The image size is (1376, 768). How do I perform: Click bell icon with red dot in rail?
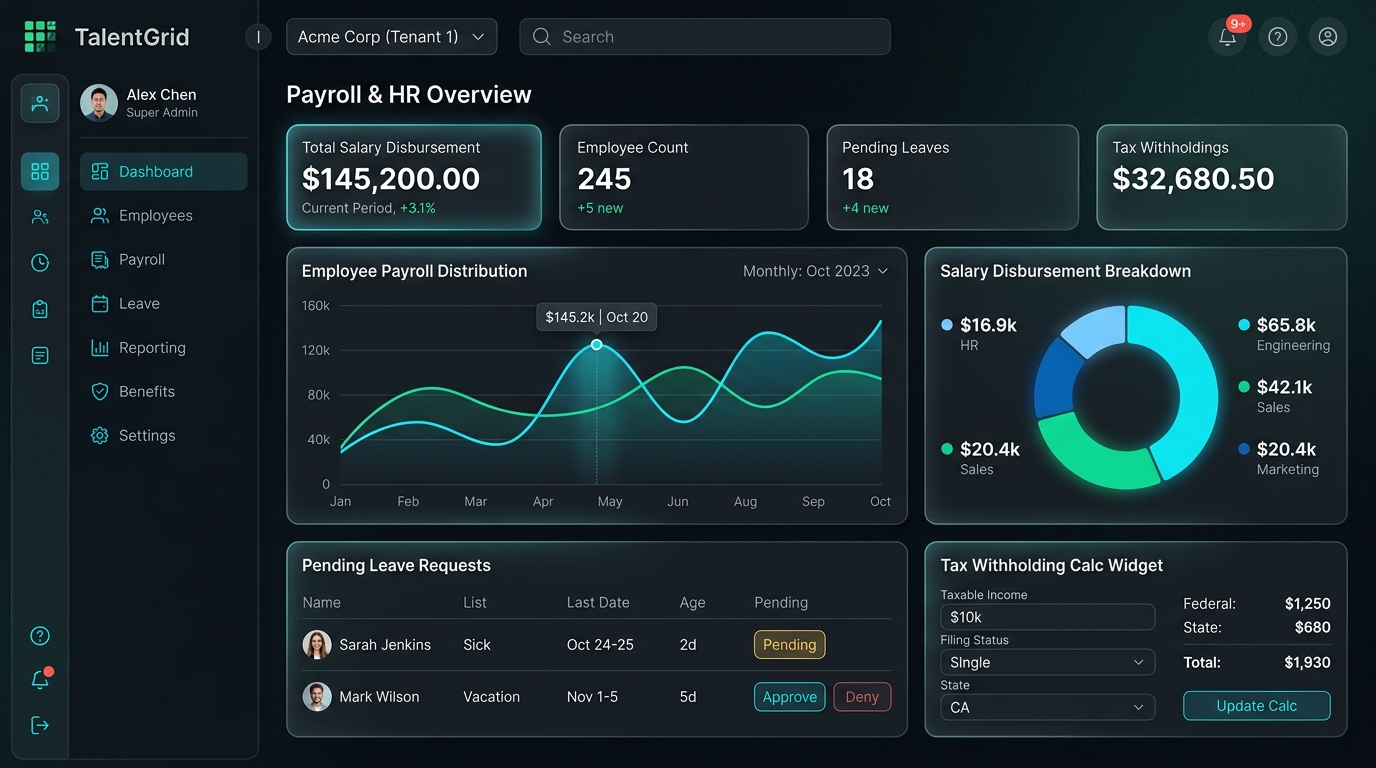click(40, 680)
